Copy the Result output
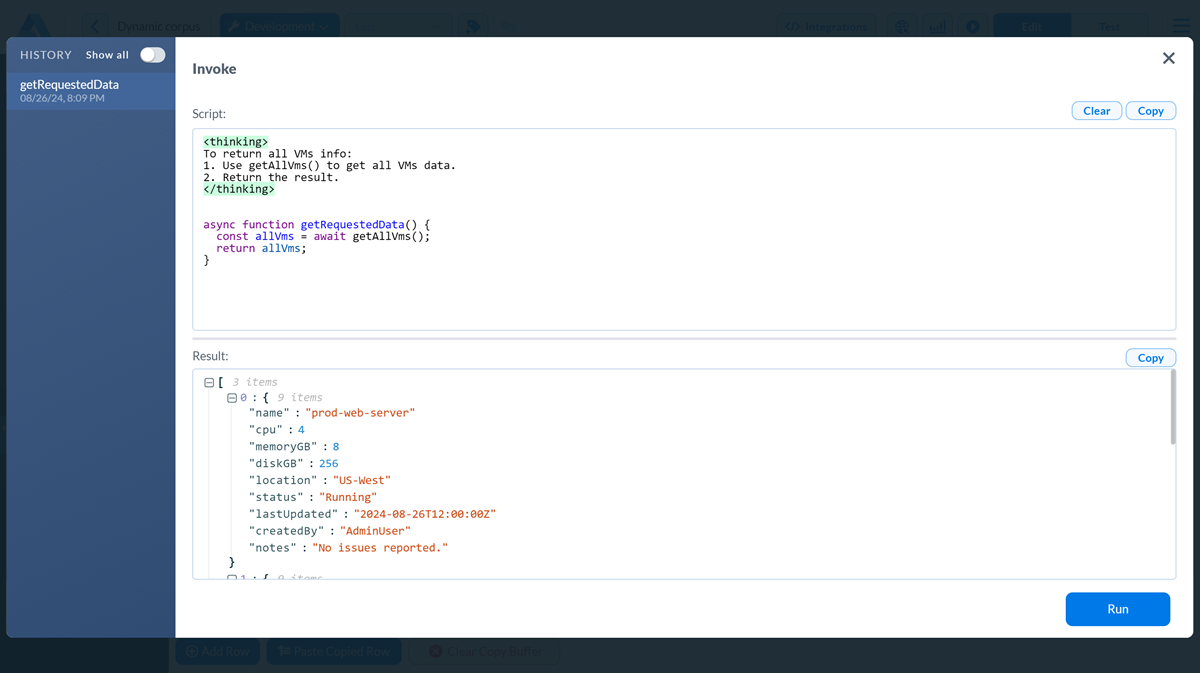Viewport: 1200px width, 673px height. point(1150,357)
